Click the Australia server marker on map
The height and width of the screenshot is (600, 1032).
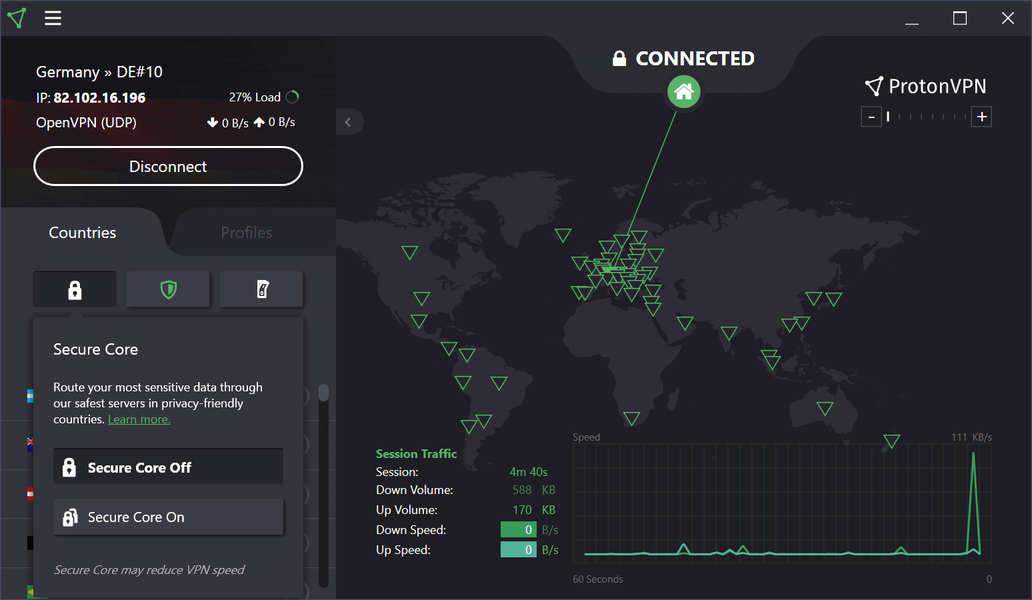pyautogui.click(x=825, y=409)
